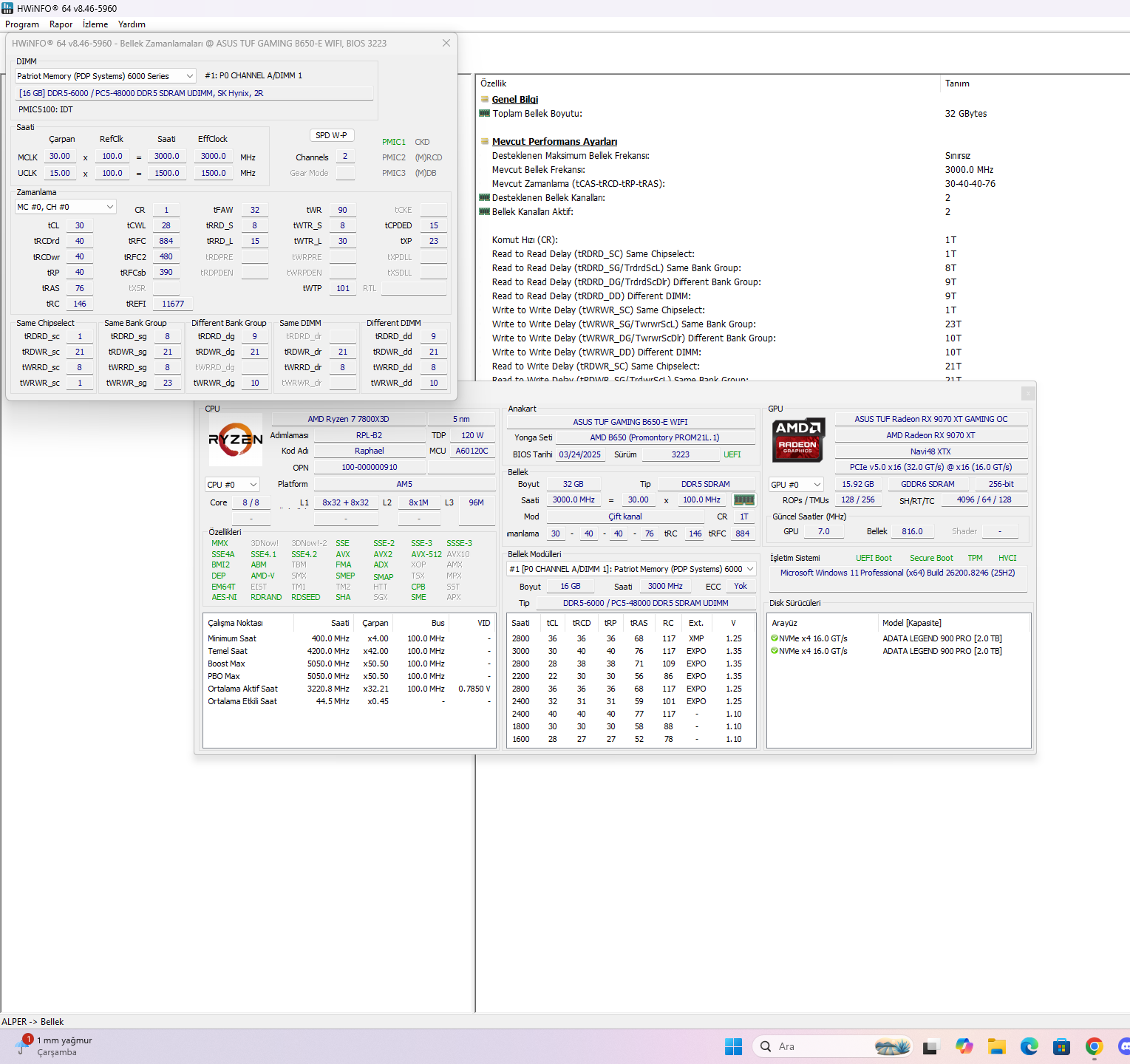Open the weather widget showing 1 mm yağmur
This screenshot has height=1064, width=1130.
pyautogui.click(x=55, y=1046)
